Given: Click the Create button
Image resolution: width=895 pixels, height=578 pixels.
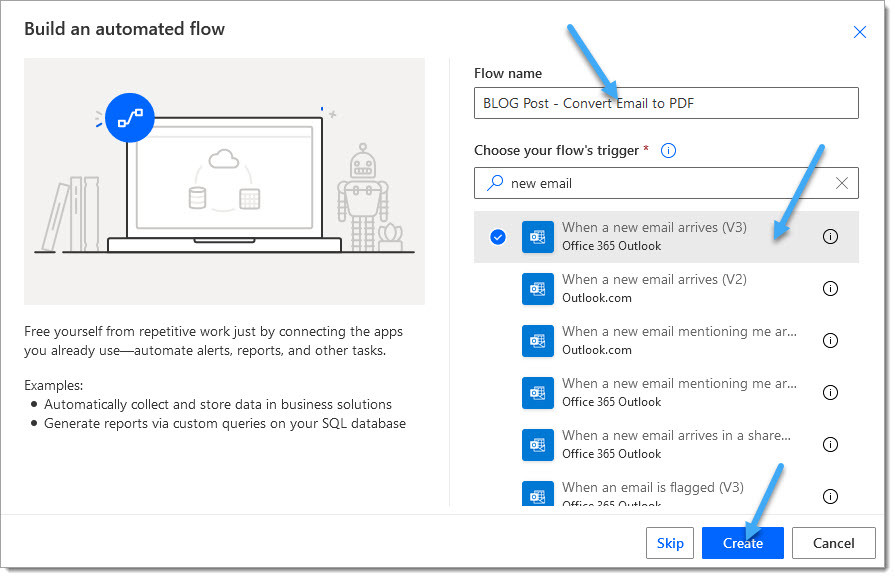Looking at the screenshot, I should [x=742, y=543].
